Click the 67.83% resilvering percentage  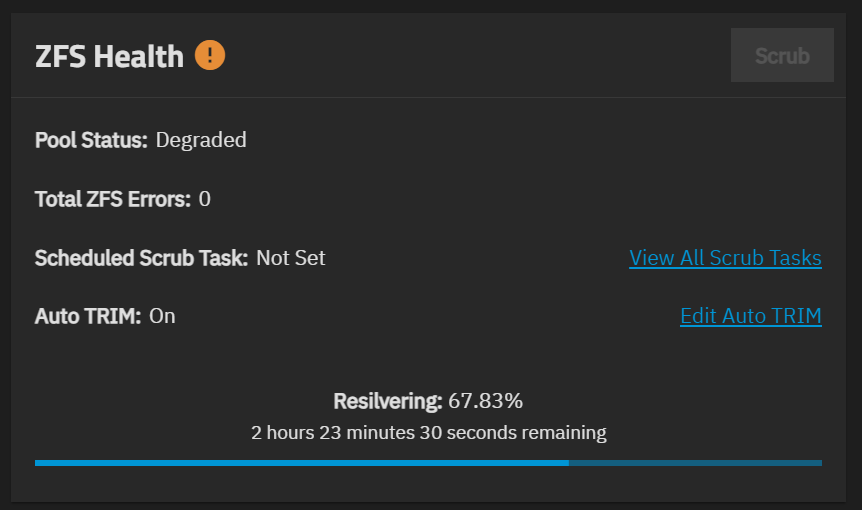[x=485, y=401]
